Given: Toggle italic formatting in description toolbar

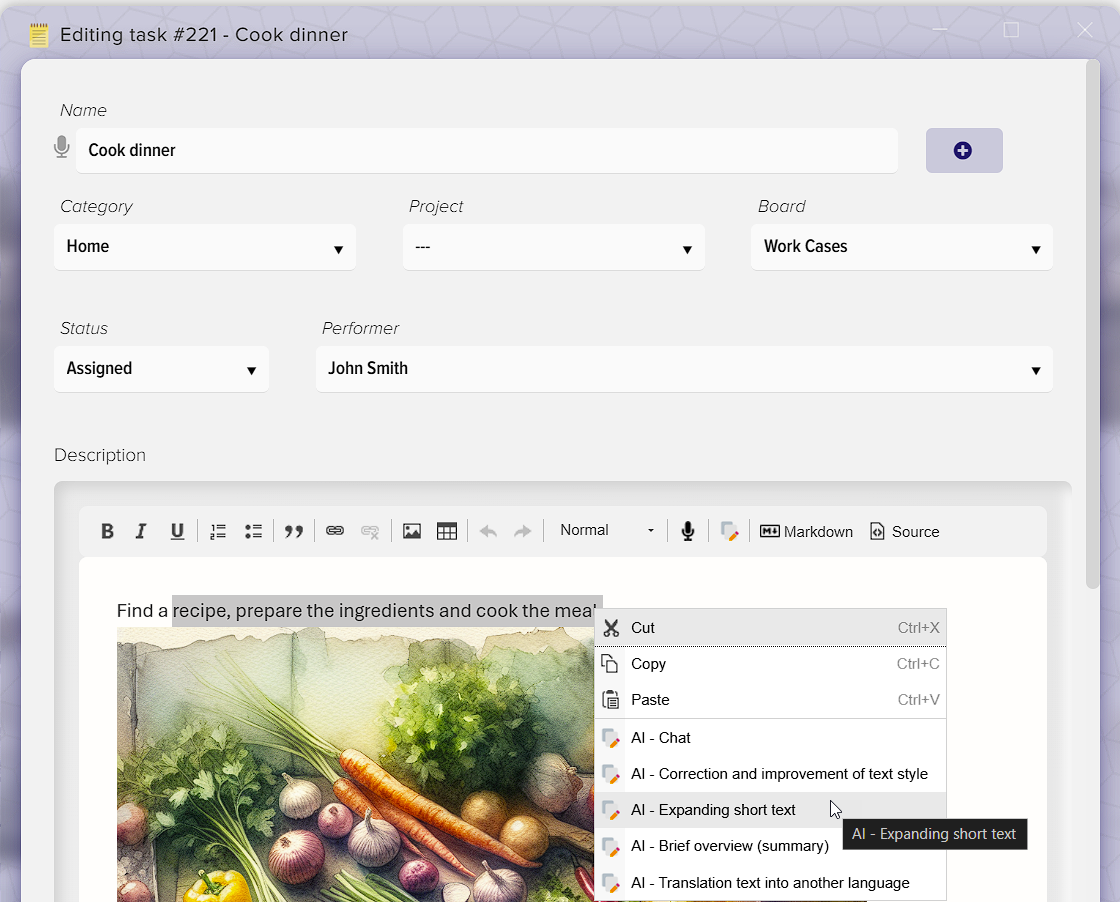Looking at the screenshot, I should 141,531.
